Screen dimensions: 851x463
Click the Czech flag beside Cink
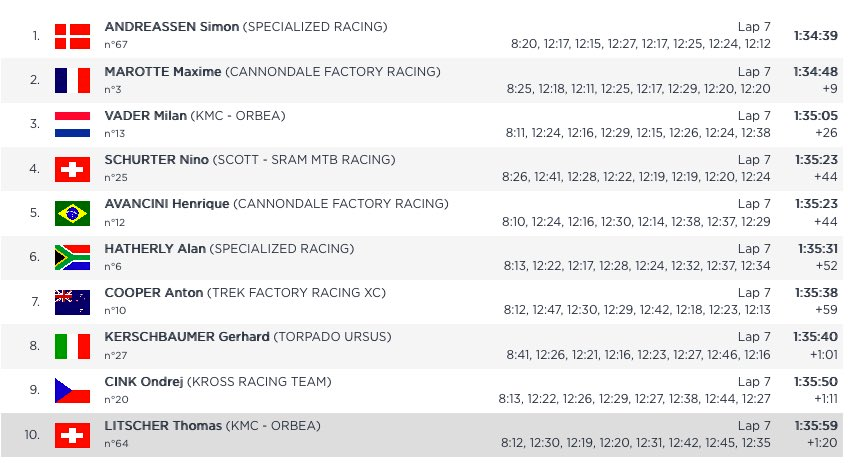pyautogui.click(x=72, y=390)
